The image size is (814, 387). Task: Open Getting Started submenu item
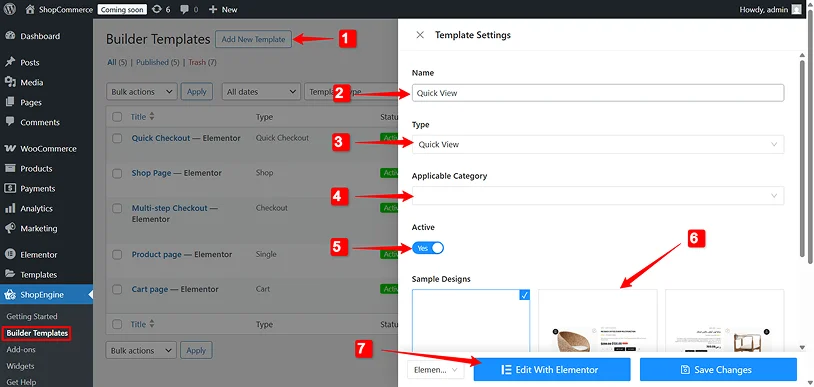(32, 316)
